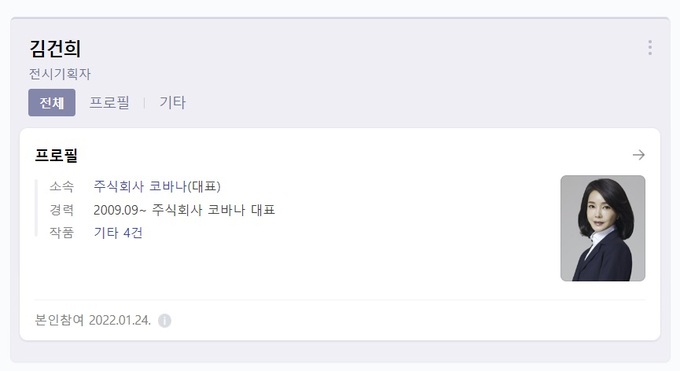Click the 작품 field label
The image size is (680, 371).
(x=62, y=233)
